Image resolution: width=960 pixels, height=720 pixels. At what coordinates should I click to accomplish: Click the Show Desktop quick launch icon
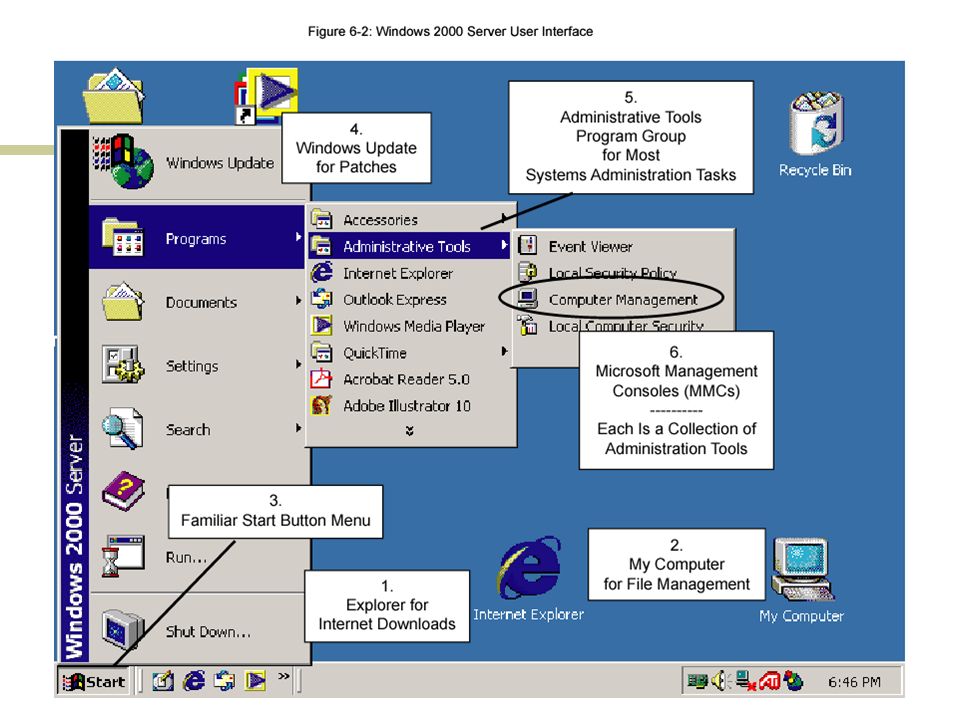click(x=163, y=681)
